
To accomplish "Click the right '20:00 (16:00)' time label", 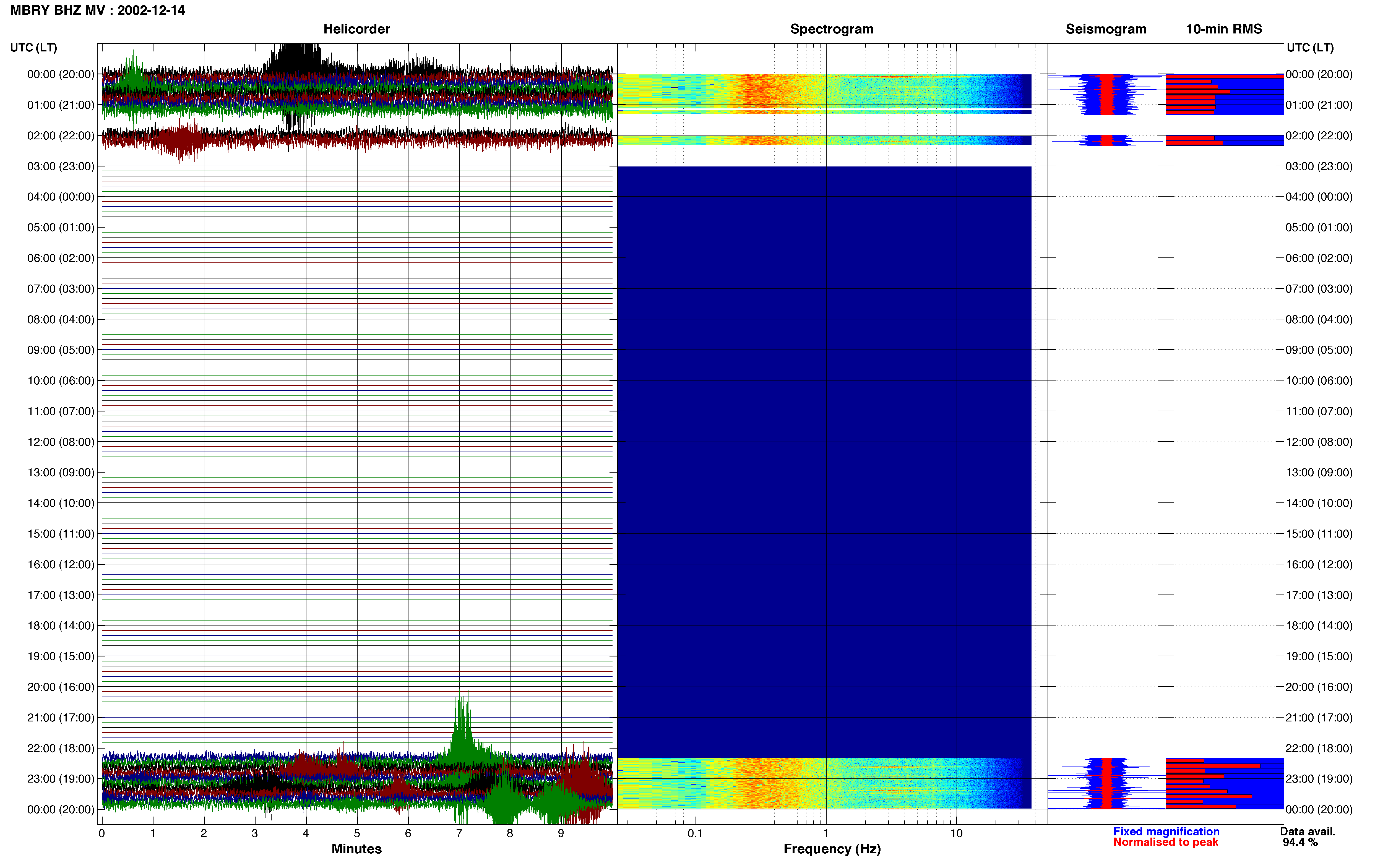I will click(1319, 687).
